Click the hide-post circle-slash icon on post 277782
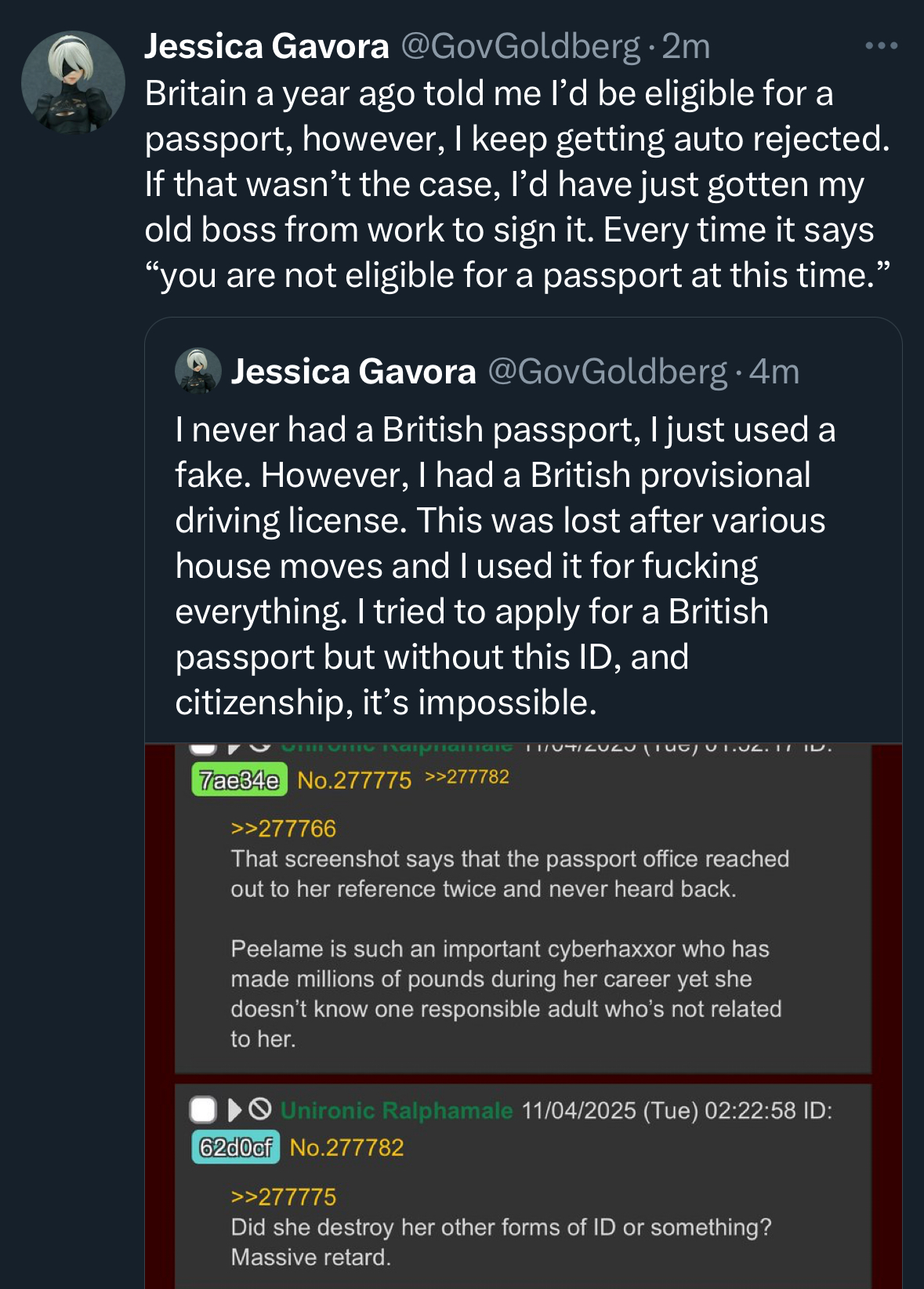Image resolution: width=924 pixels, height=1289 pixels. (260, 1109)
